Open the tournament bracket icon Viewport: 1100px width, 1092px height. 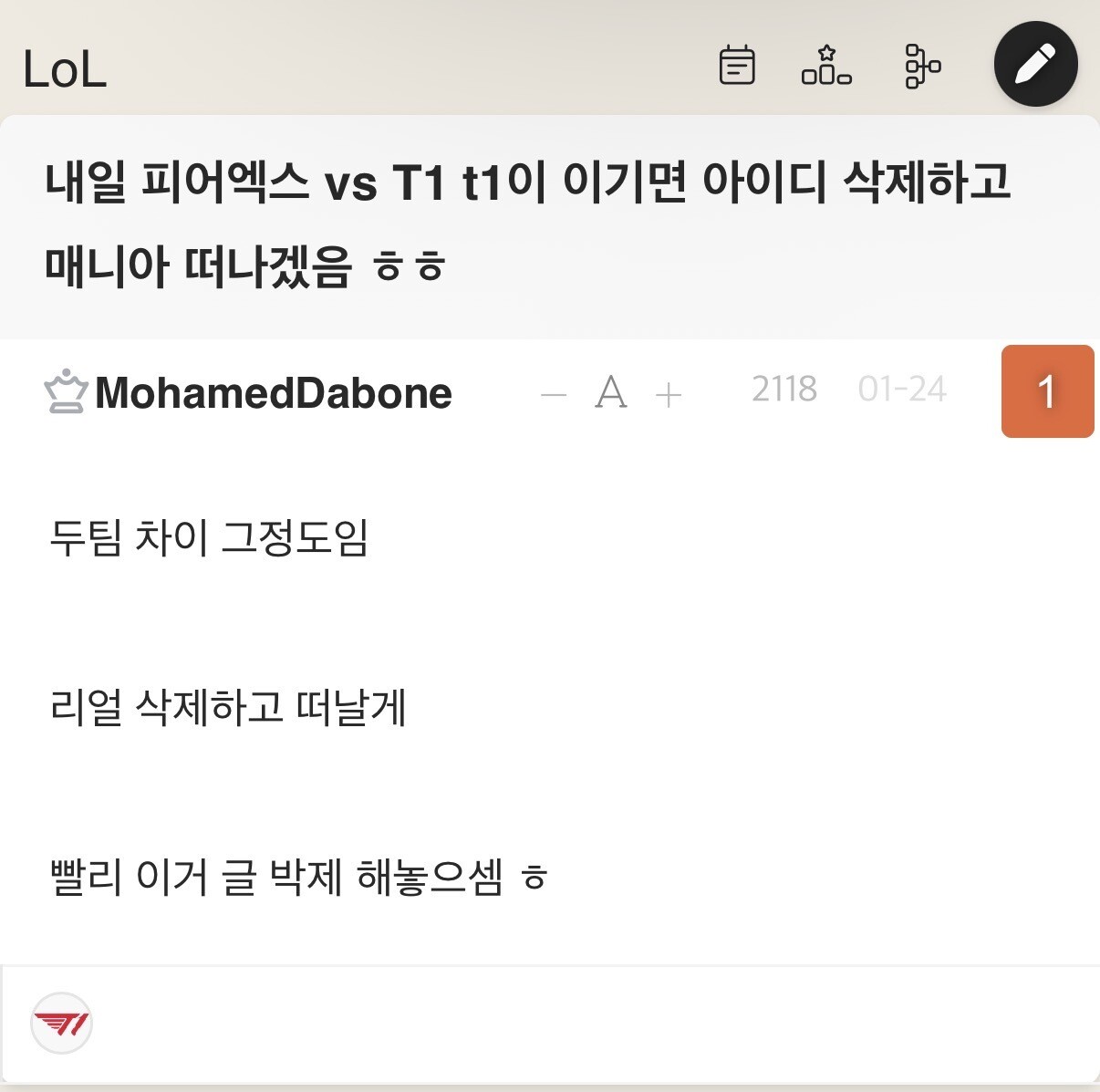tap(922, 66)
